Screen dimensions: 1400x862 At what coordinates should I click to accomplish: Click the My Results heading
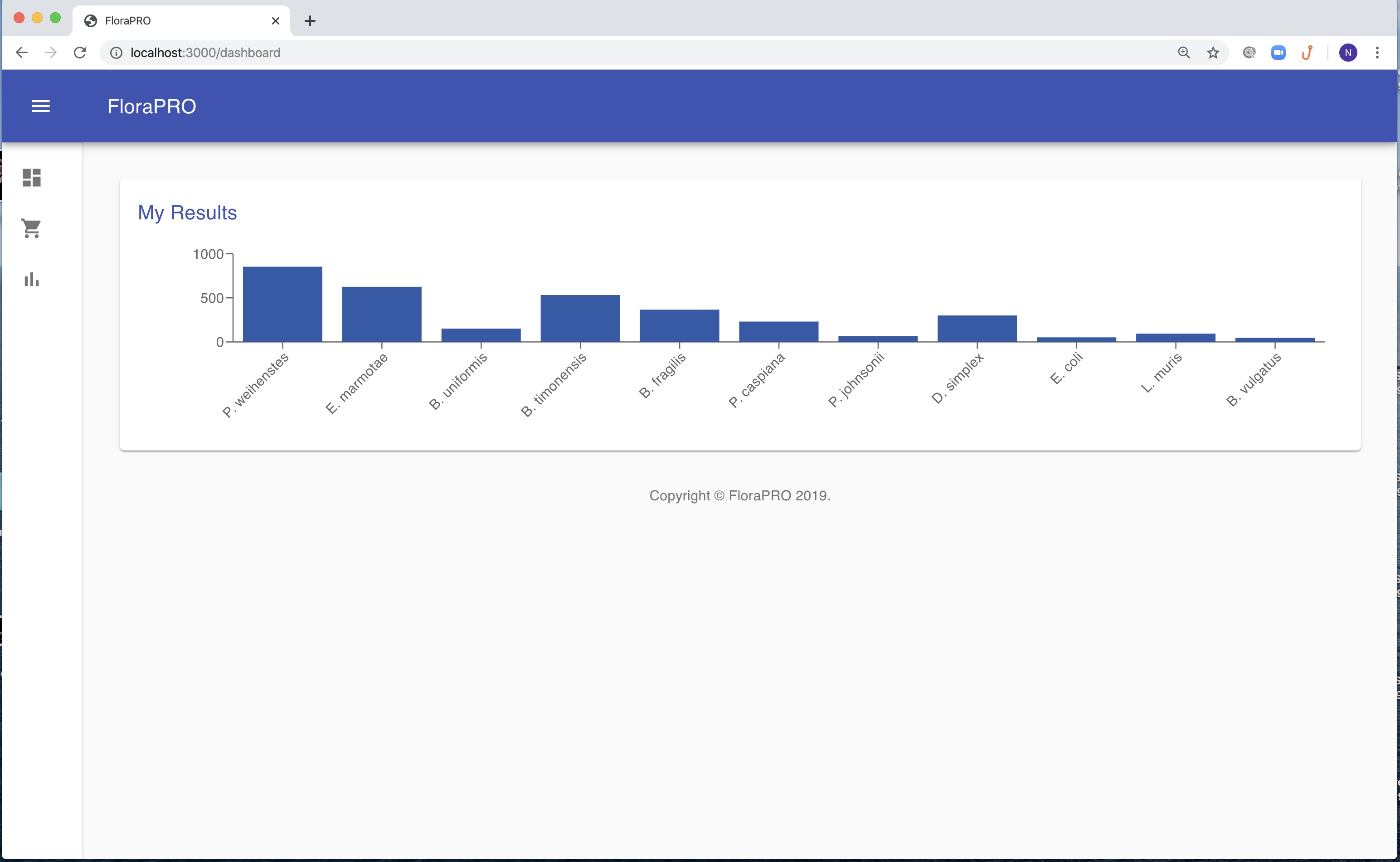pos(187,213)
